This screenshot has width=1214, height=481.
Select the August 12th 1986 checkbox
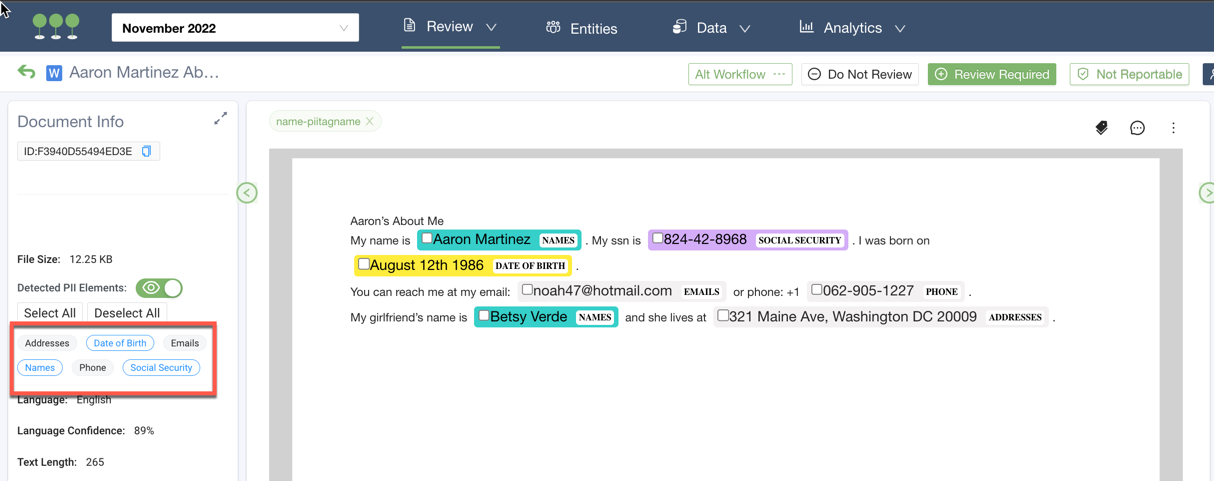coord(364,265)
